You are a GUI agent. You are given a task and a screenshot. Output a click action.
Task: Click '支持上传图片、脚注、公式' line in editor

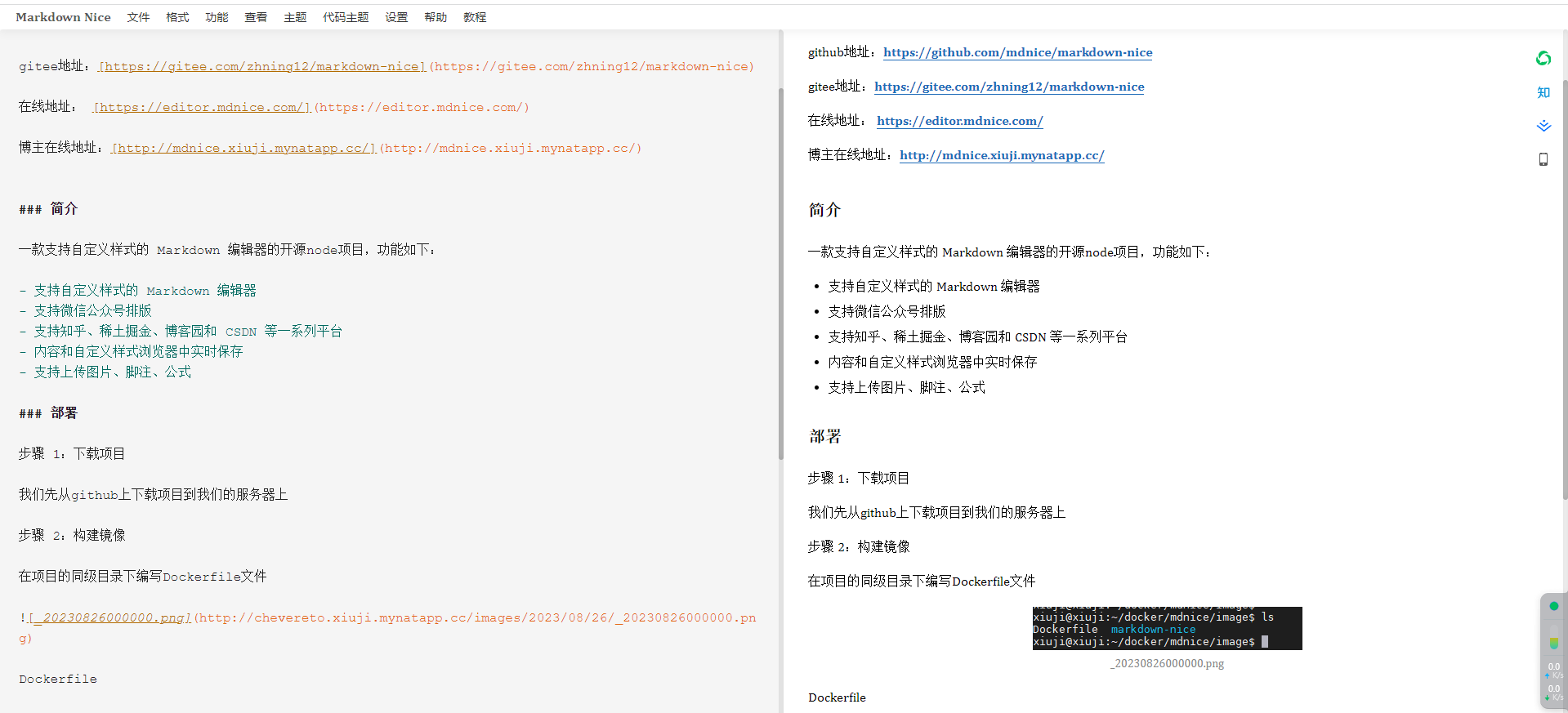pyautogui.click(x=105, y=372)
